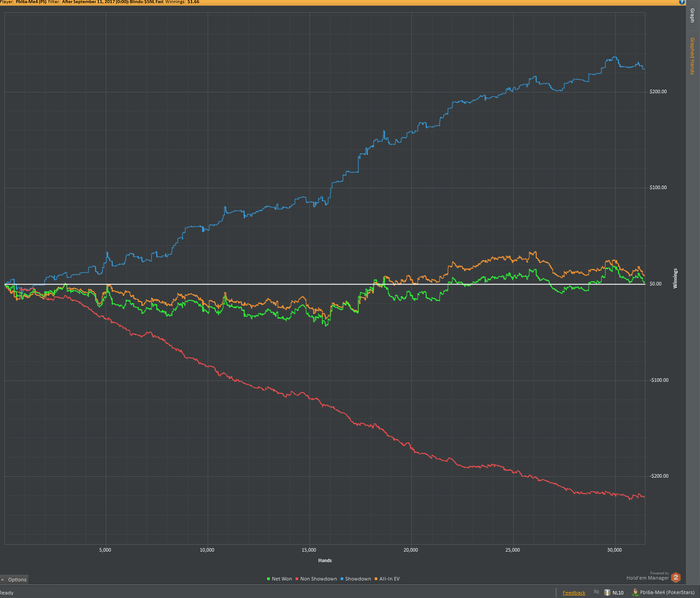700x598 pixels.
Task: Switch to the Graphed Hands side tab
Action: 692,56
